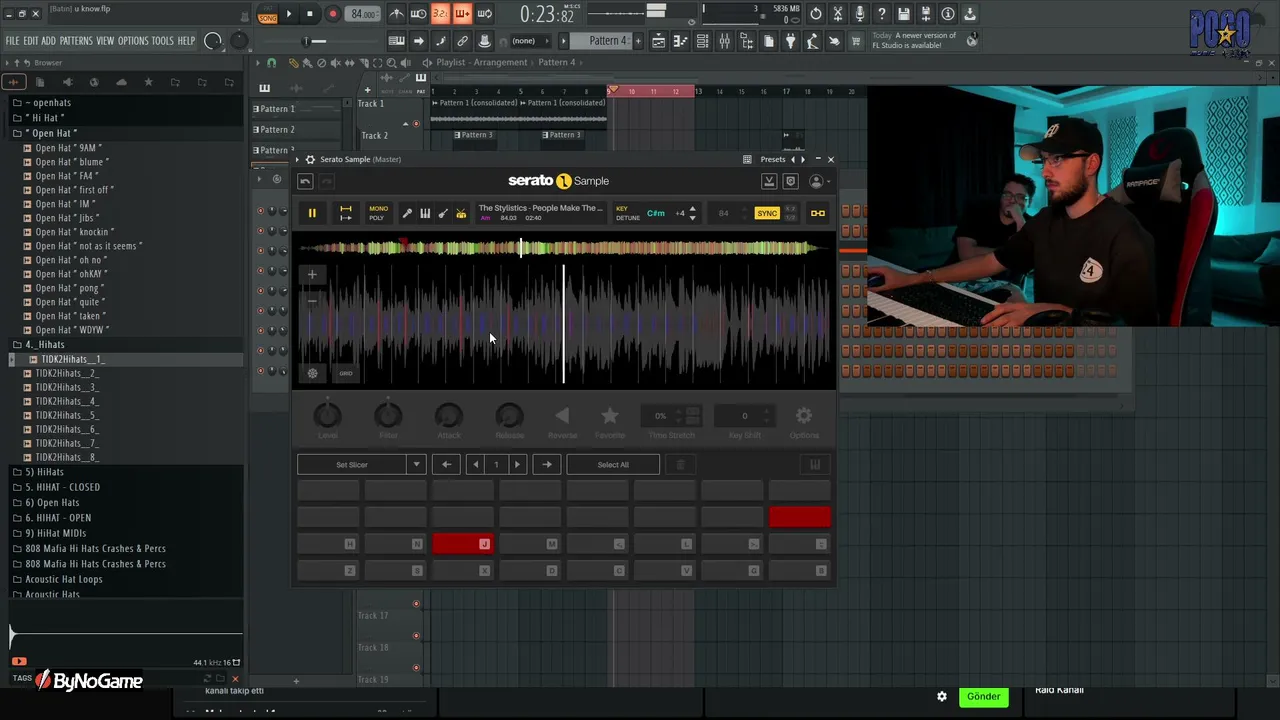
Task: Open the plugin picker plug icon
Action: point(790,41)
